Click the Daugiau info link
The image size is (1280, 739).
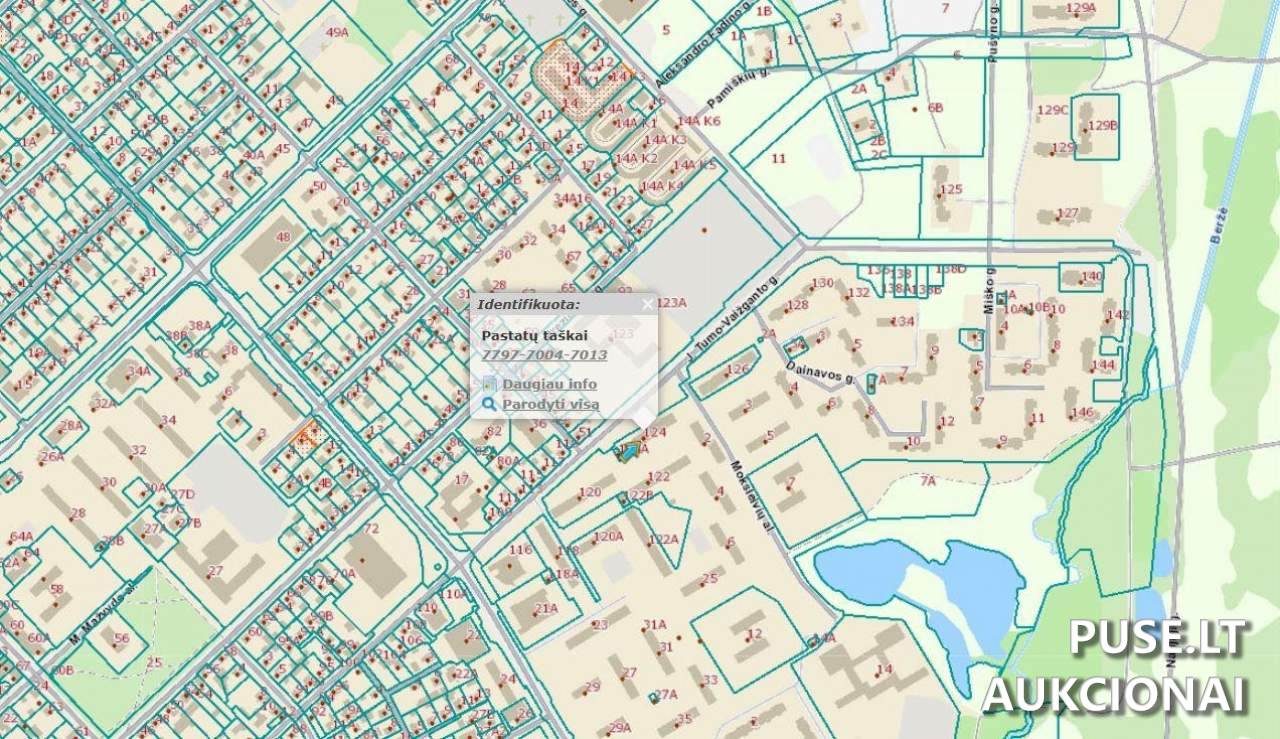pos(549,384)
